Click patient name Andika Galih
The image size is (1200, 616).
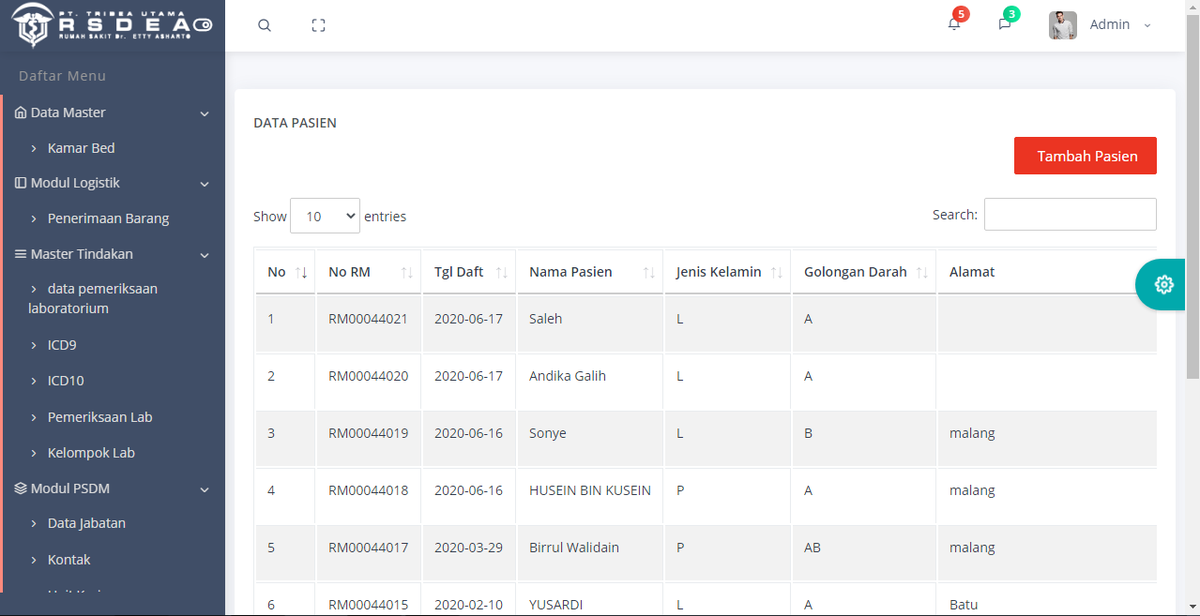point(568,376)
